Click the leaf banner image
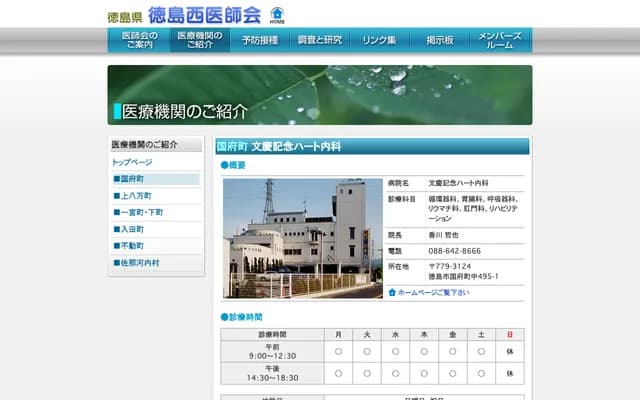This screenshot has height=400, width=640. pos(320,95)
